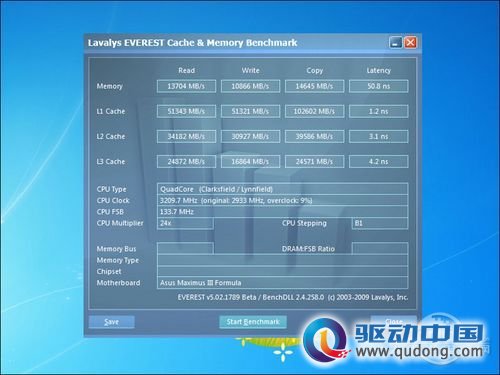Click the empty Memory Bus field

[x=185, y=249]
